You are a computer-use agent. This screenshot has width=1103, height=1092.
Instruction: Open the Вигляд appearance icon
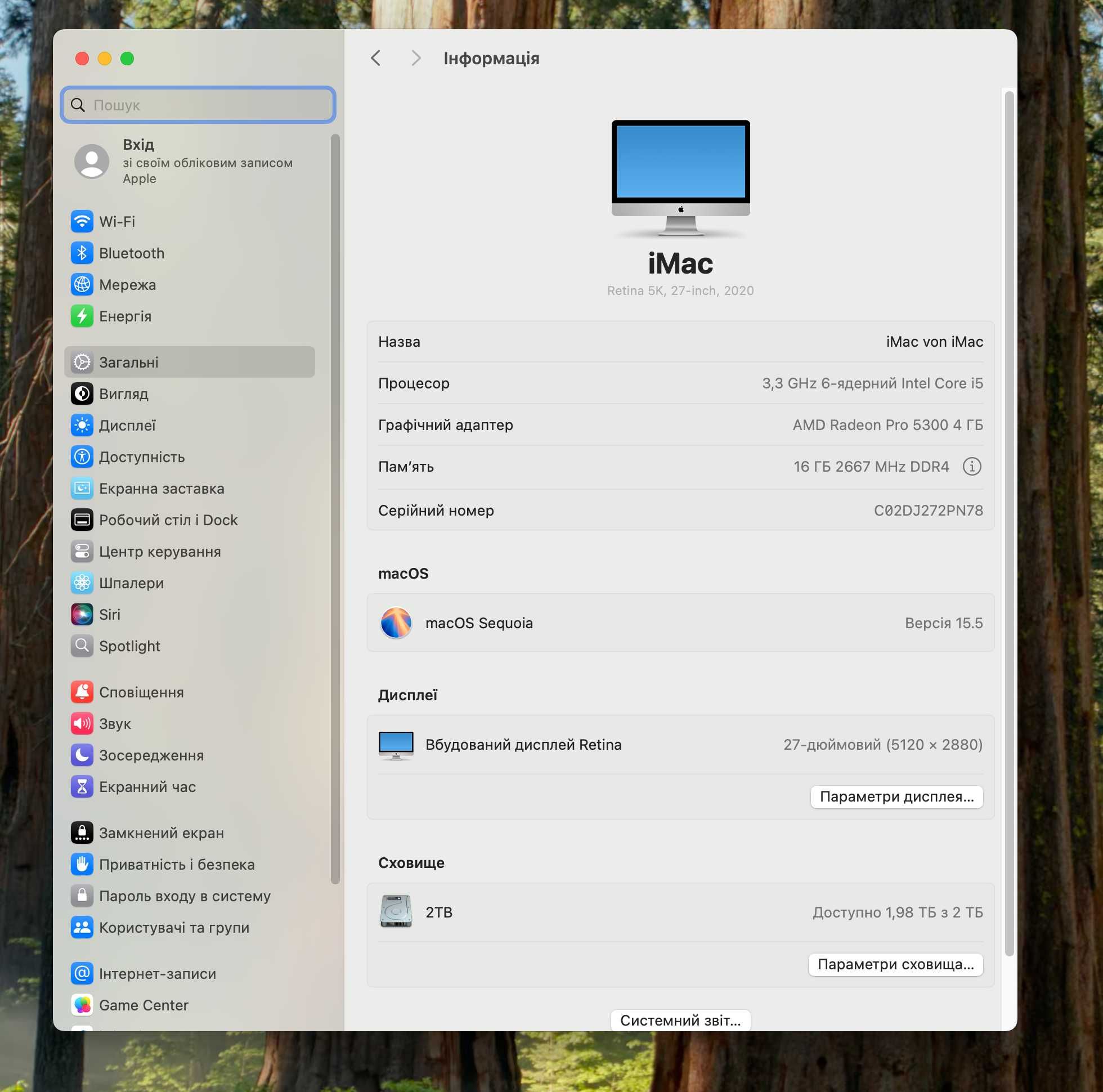[82, 393]
